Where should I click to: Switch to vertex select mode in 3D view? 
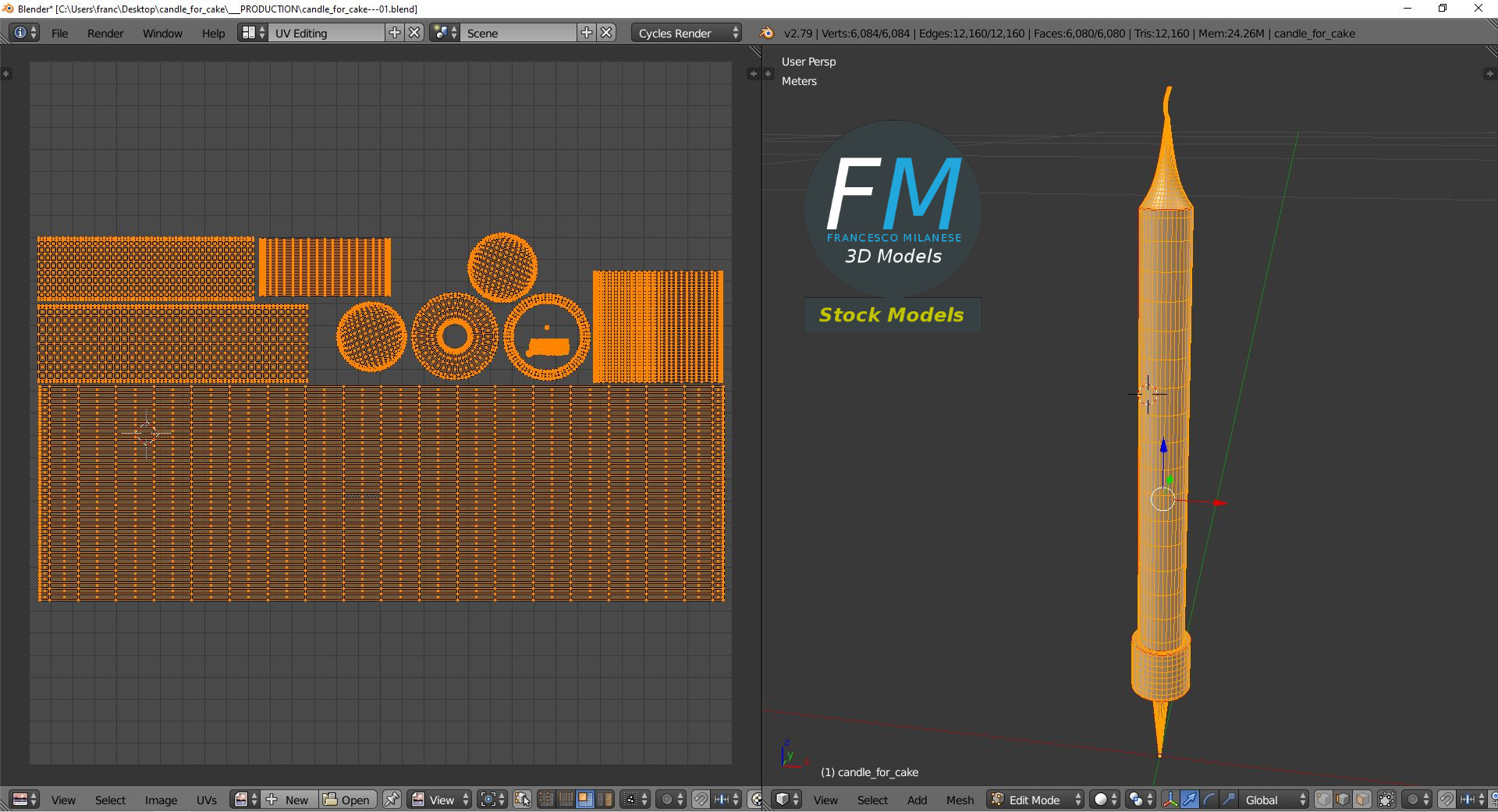(1323, 800)
